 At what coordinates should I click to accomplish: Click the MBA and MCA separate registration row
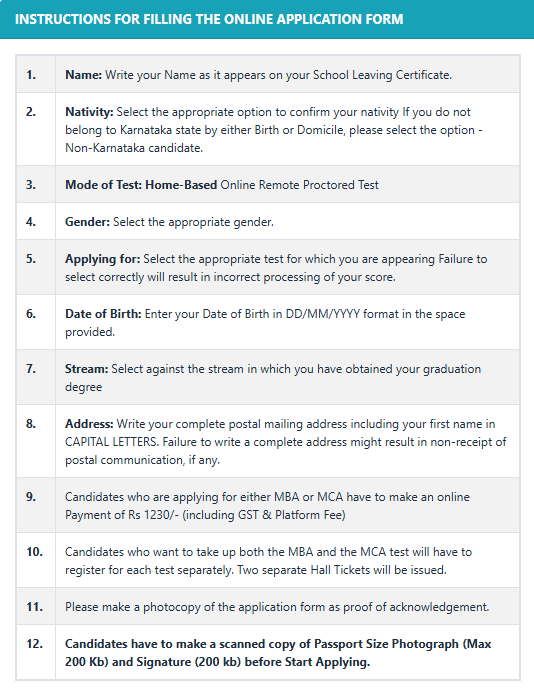268,560
